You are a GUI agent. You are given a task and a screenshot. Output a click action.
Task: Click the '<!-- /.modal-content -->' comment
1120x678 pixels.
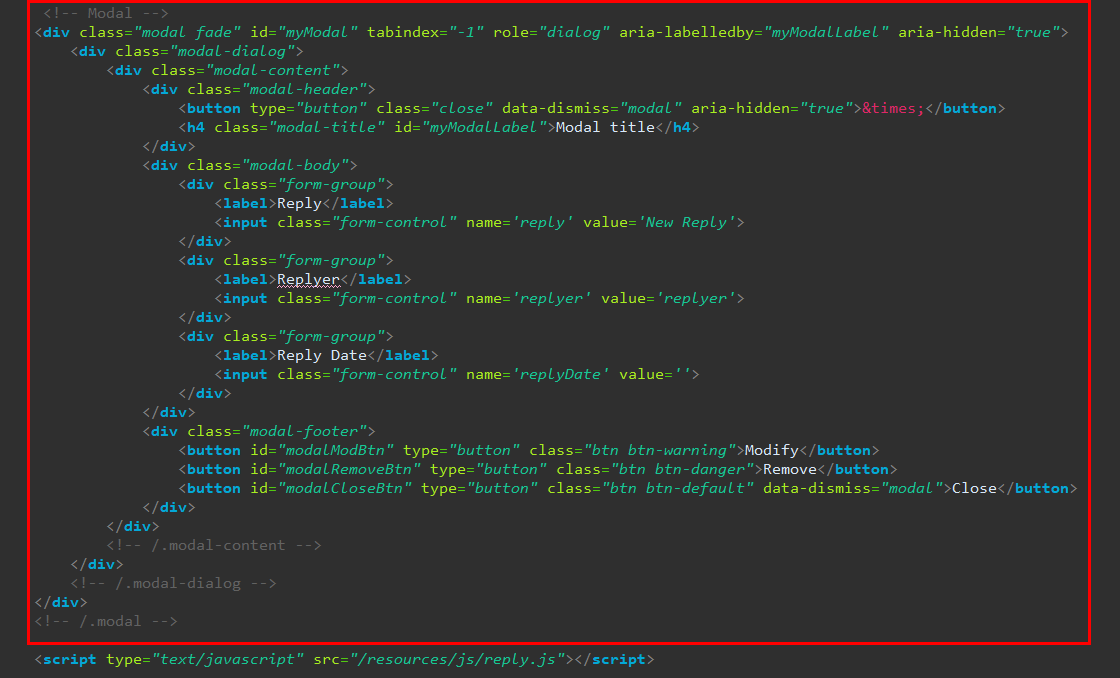[214, 545]
